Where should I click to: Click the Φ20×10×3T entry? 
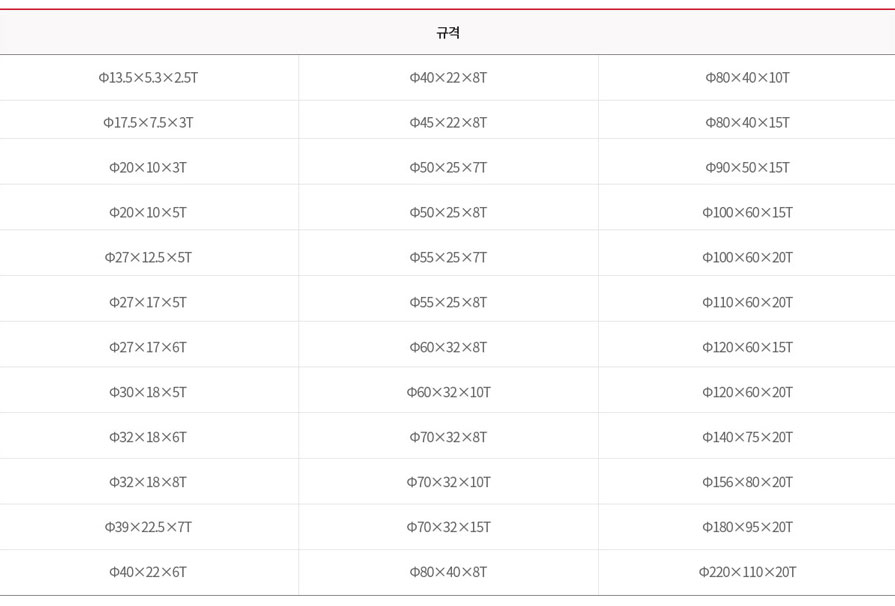click(x=148, y=168)
